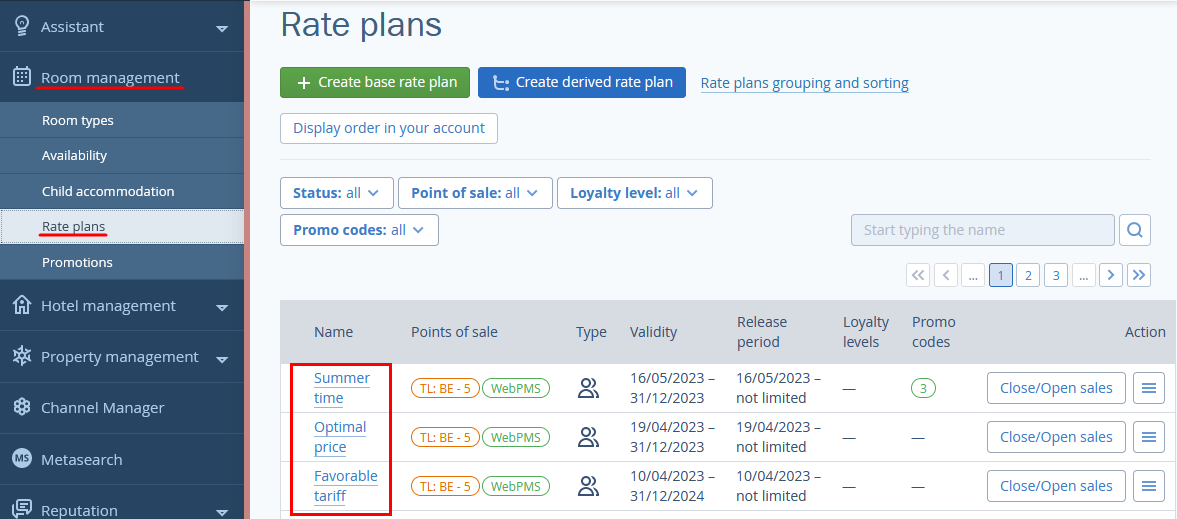The height and width of the screenshot is (519, 1177).
Task: Open the Point of sale filter dropdown
Action: point(475,193)
